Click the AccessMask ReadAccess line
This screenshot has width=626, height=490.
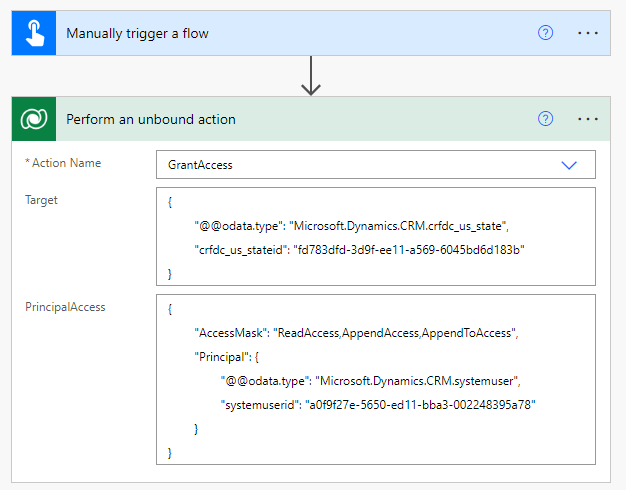pyautogui.click(x=356, y=333)
